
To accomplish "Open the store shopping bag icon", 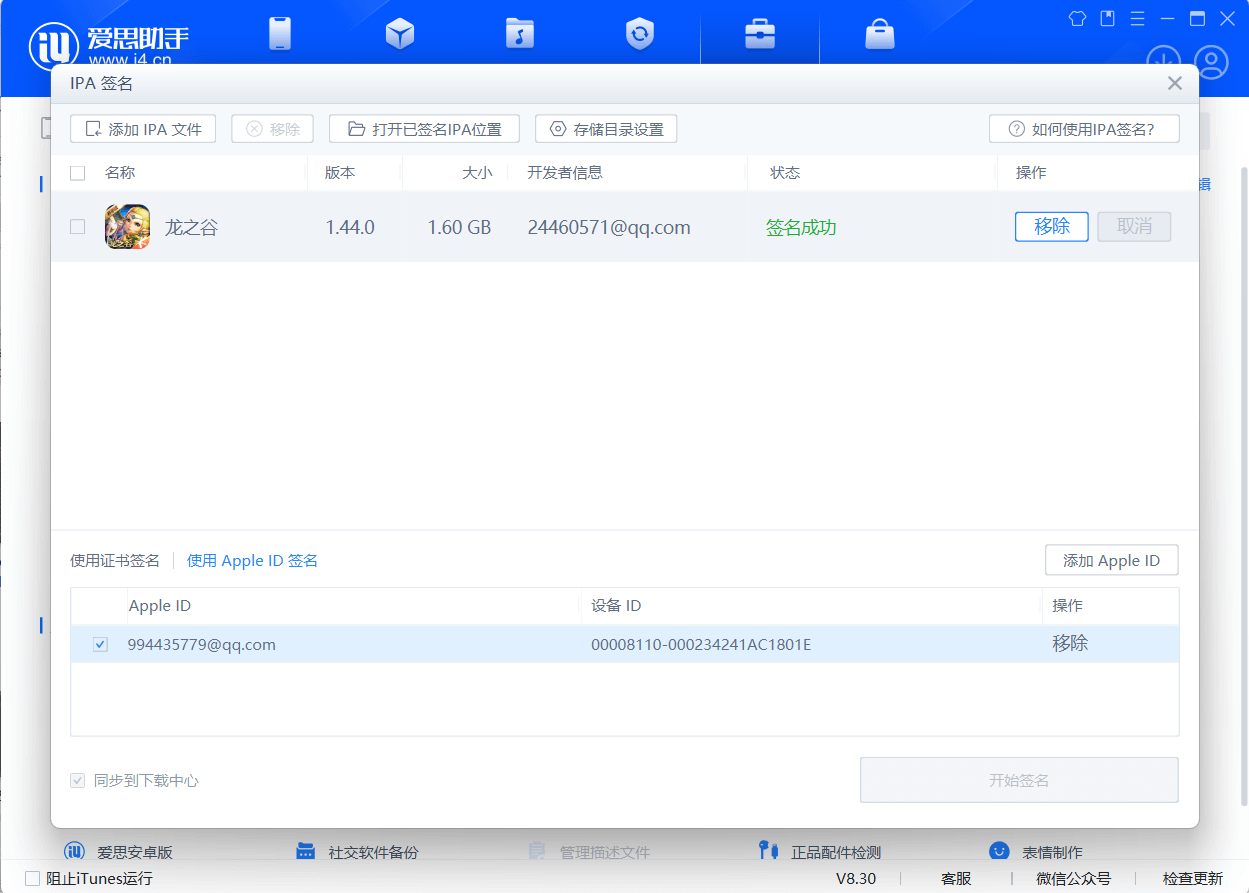I will (879, 34).
